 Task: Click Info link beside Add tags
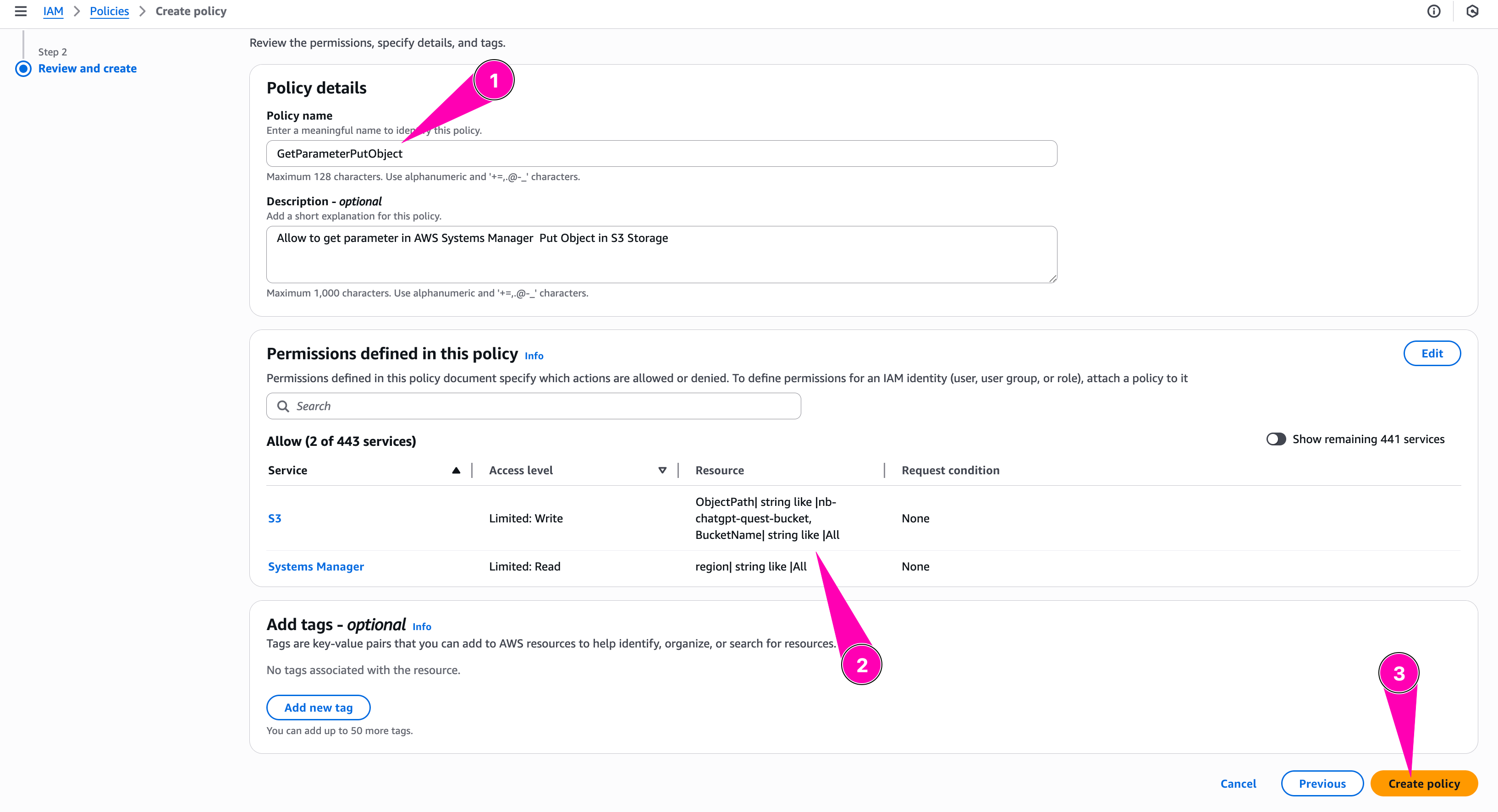pyautogui.click(x=422, y=626)
